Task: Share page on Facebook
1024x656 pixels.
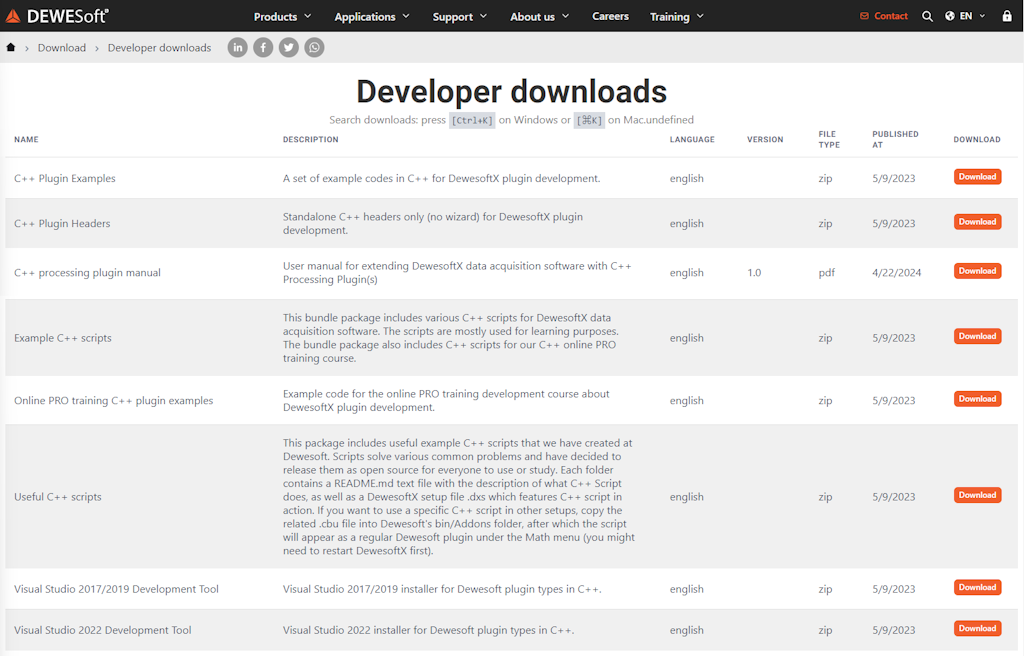Action: pyautogui.click(x=263, y=47)
